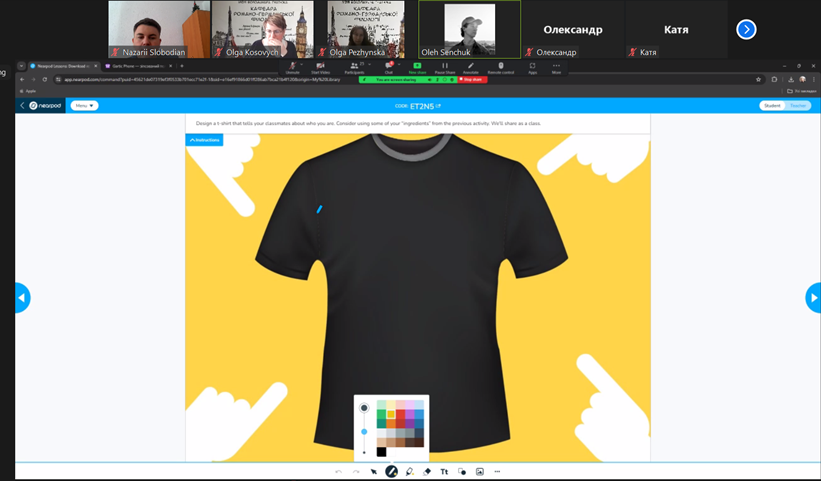Open the Zoom Annotate tool
821x481 pixels.
click(x=470, y=68)
